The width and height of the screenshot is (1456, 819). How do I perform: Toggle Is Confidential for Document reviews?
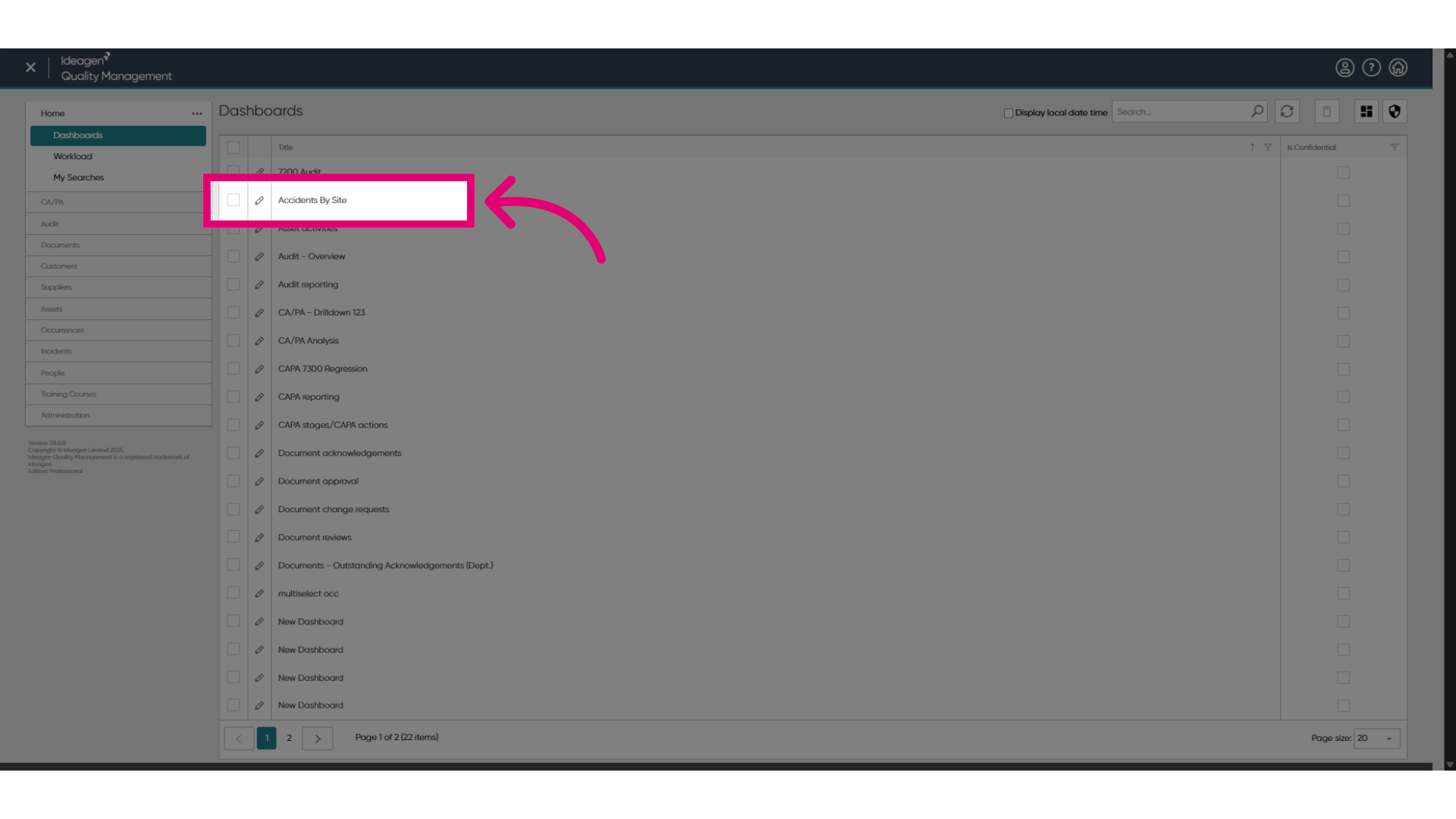point(1343,538)
